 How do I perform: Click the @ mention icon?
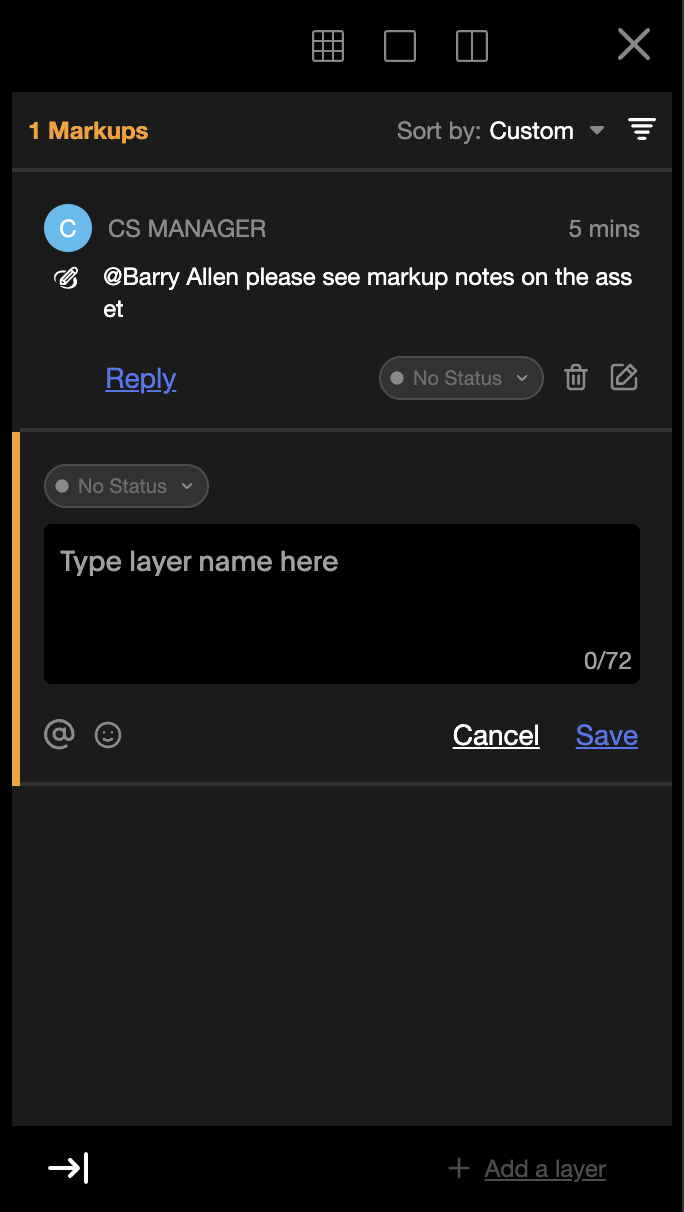point(59,734)
